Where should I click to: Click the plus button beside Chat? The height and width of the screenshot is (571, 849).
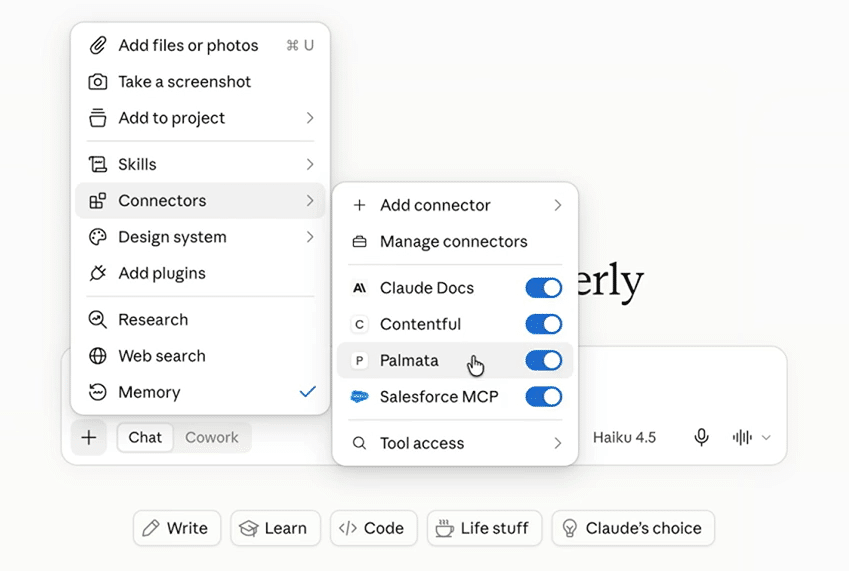click(x=89, y=437)
